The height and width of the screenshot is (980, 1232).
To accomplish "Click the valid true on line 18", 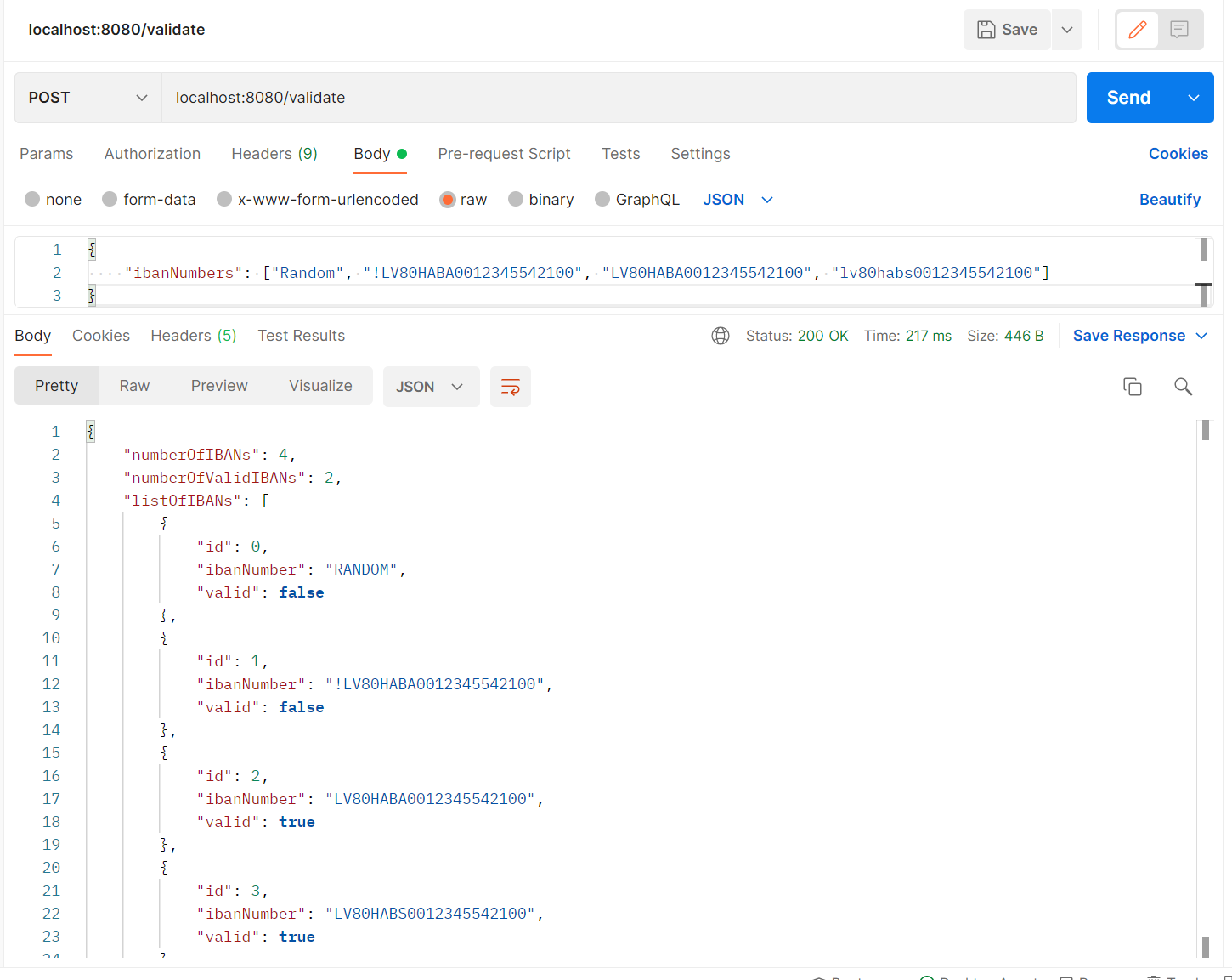I will coord(297,822).
